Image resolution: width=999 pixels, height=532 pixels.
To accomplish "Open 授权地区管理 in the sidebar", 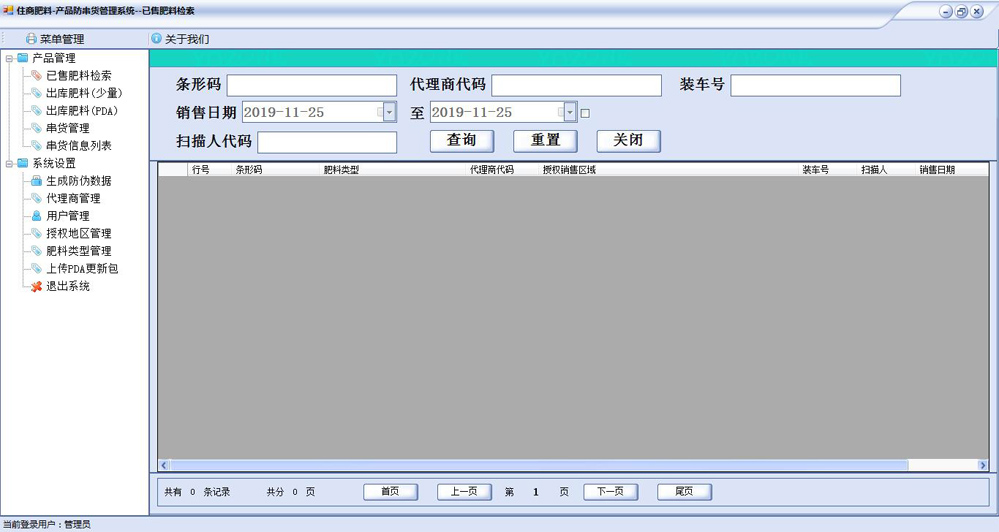I will 78,234.
